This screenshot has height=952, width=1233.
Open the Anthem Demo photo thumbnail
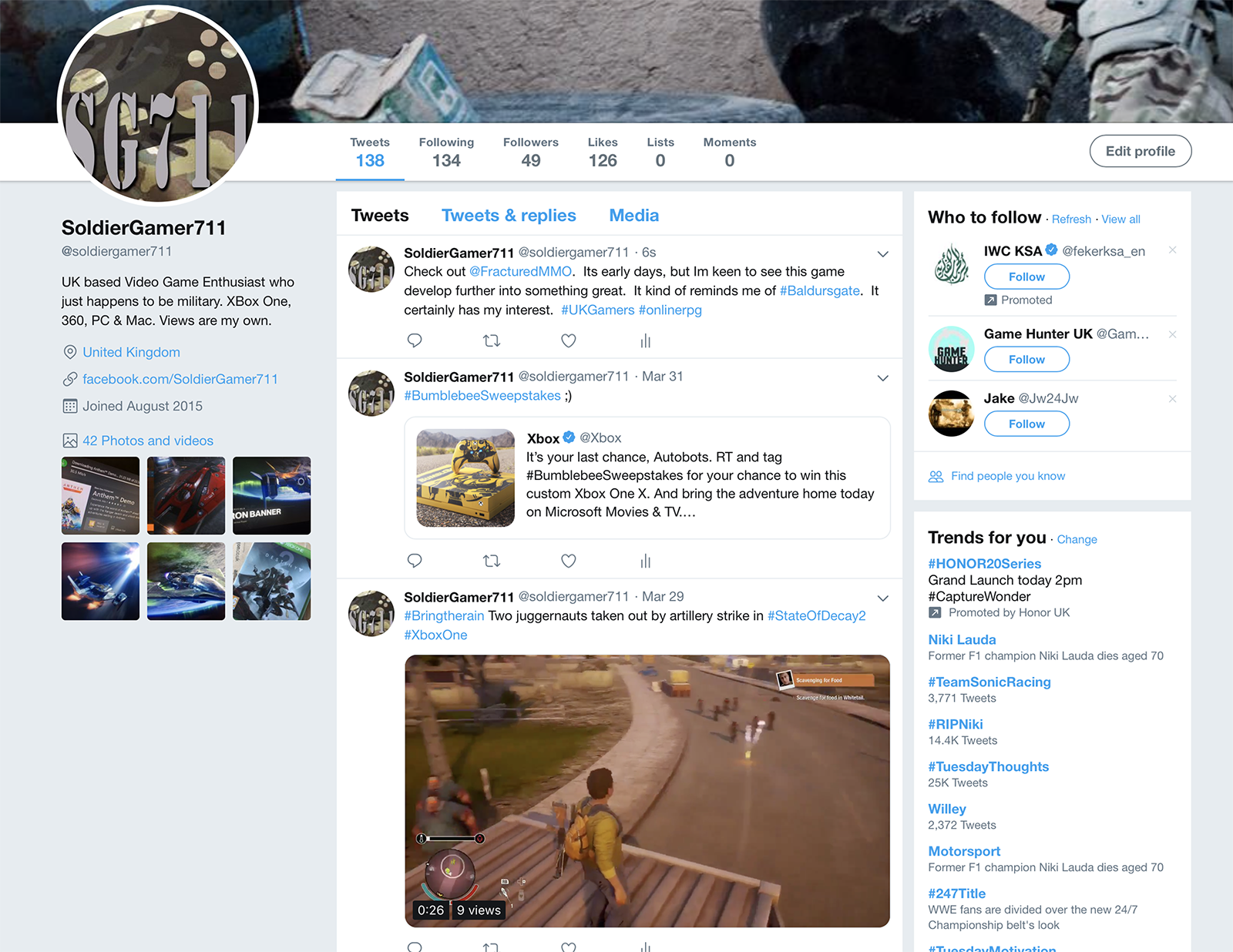100,495
